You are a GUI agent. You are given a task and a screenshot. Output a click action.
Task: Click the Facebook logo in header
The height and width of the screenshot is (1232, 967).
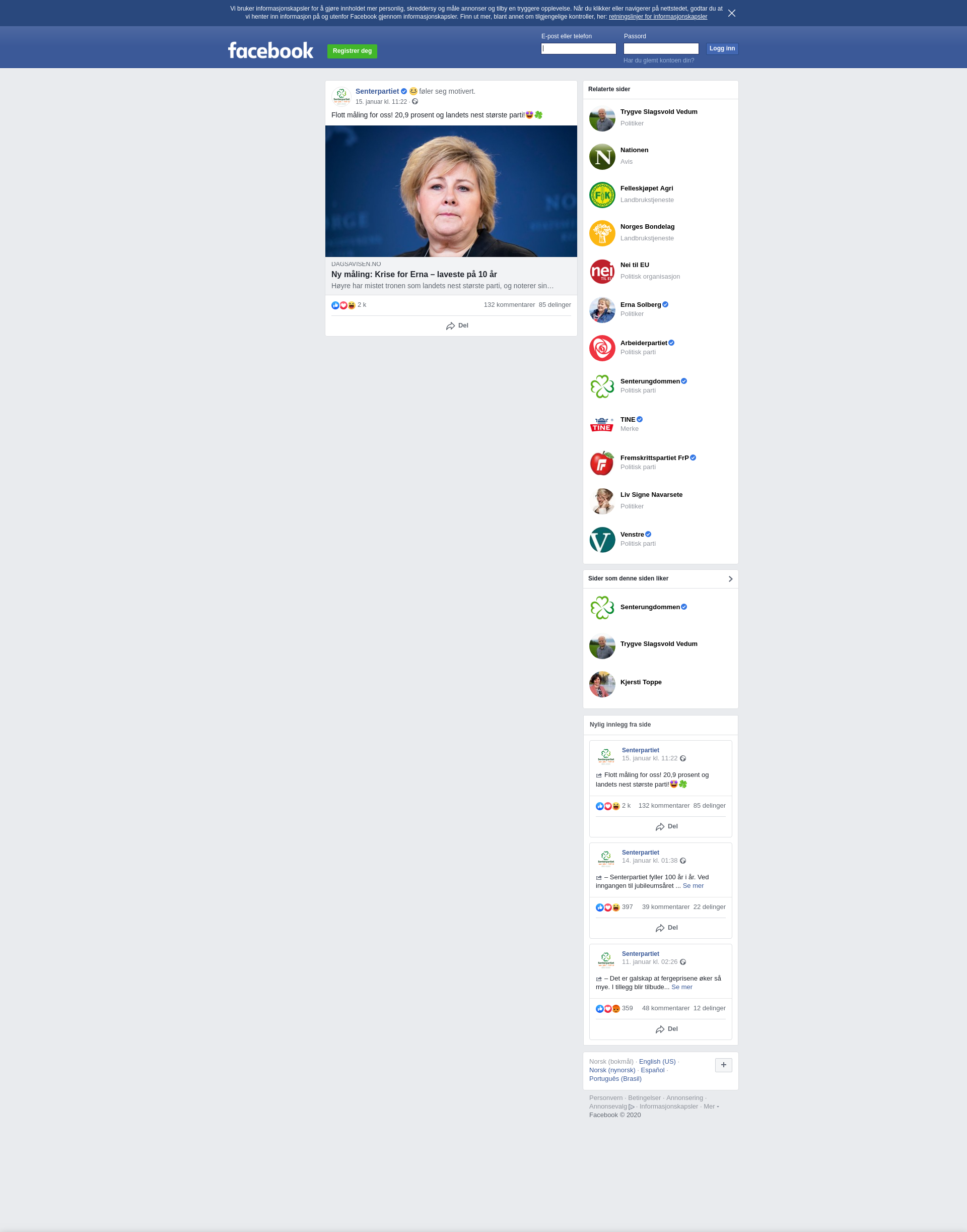[x=270, y=50]
